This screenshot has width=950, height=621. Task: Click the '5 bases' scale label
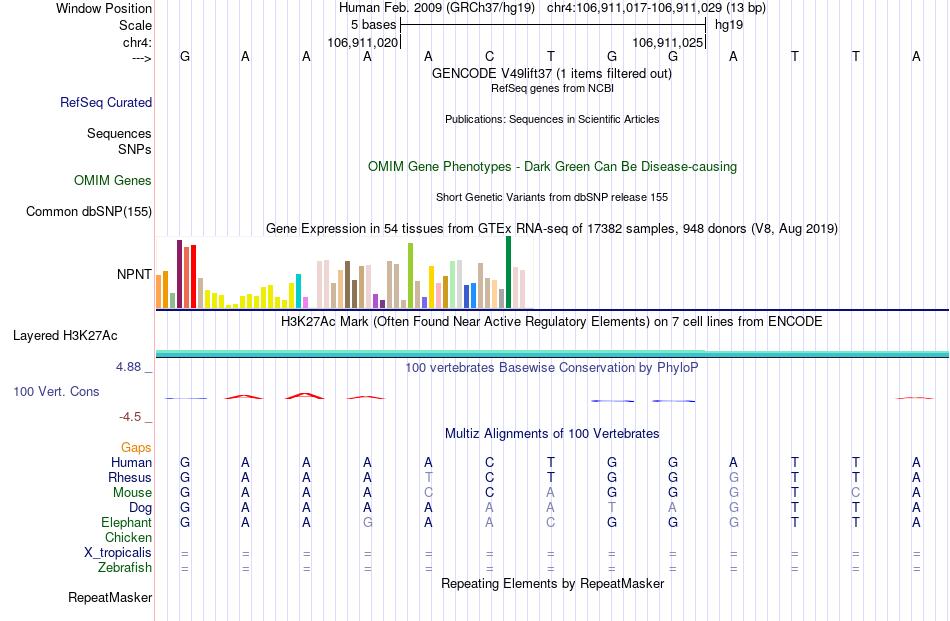373,25
